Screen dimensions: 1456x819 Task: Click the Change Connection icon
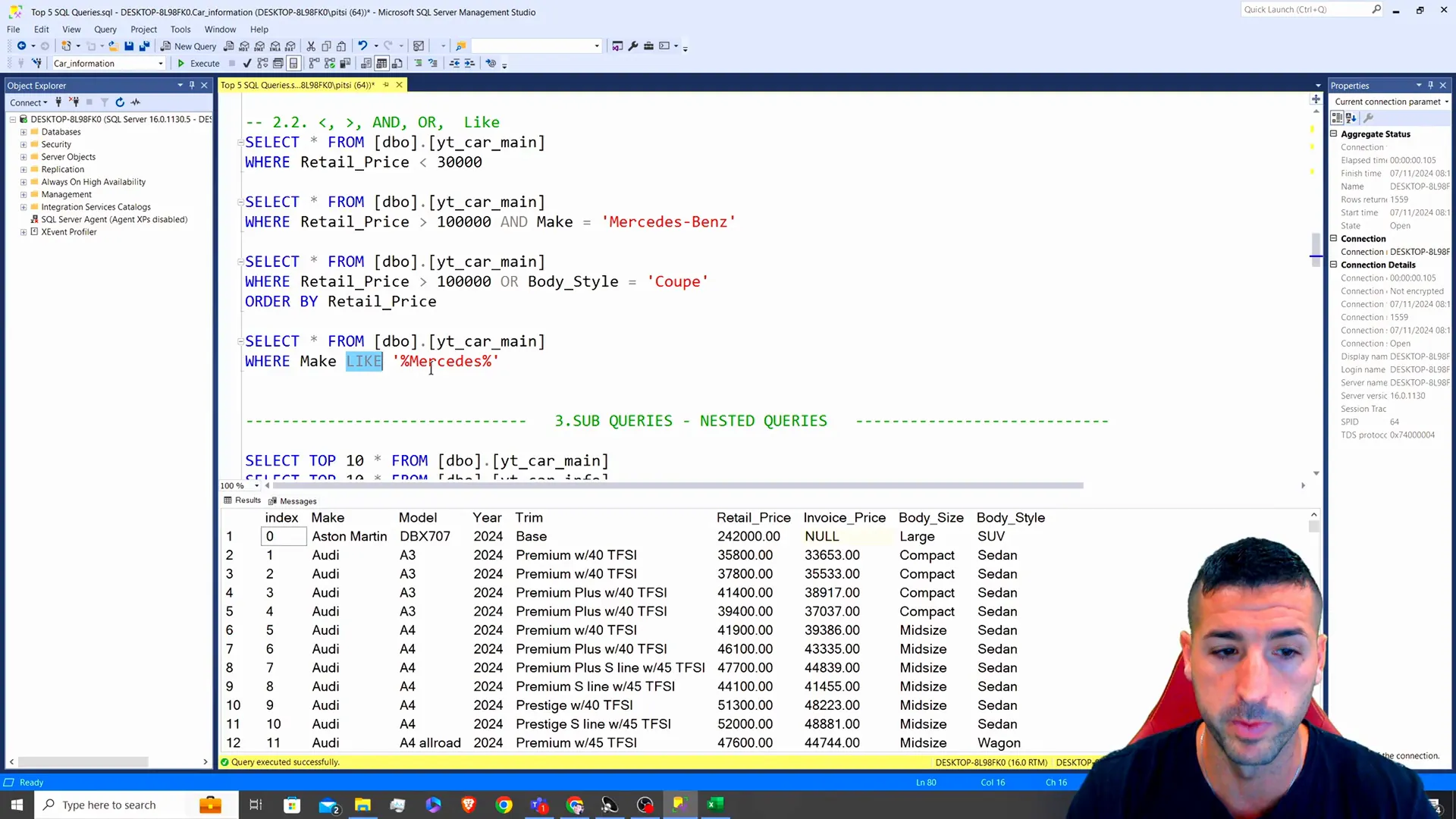tap(36, 64)
